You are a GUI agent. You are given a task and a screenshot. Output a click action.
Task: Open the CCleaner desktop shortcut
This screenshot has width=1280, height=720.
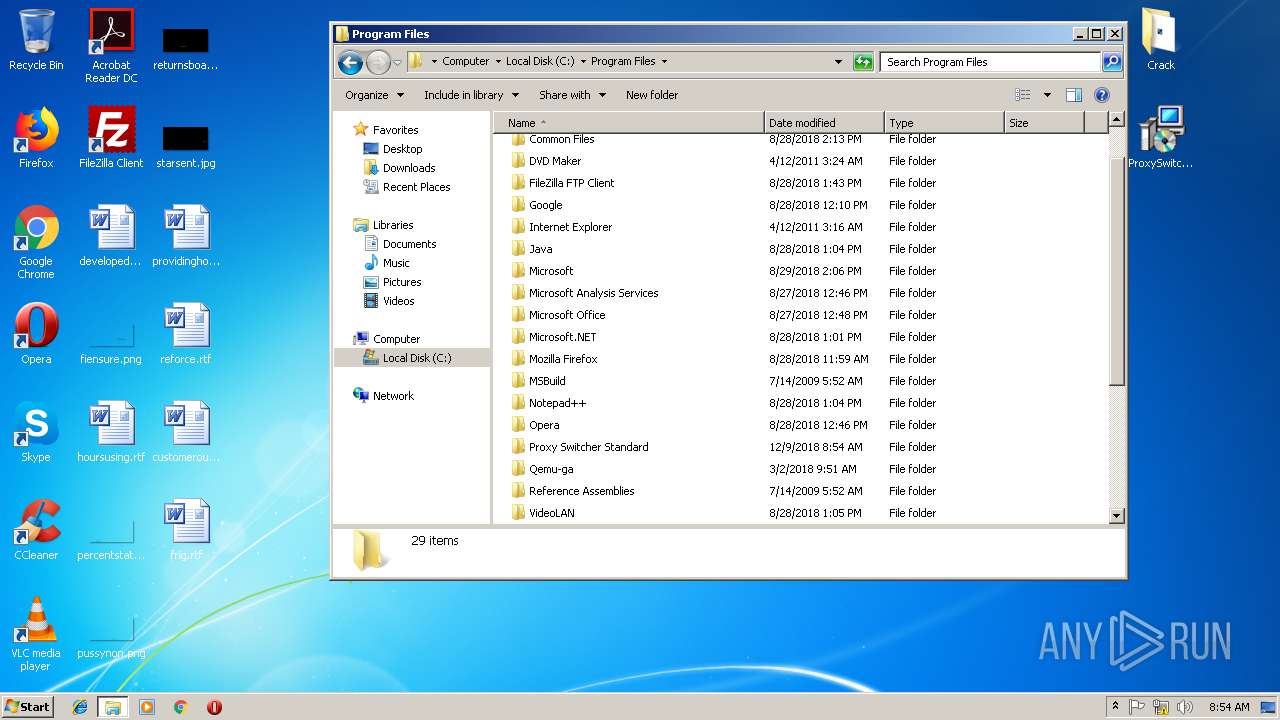36,530
